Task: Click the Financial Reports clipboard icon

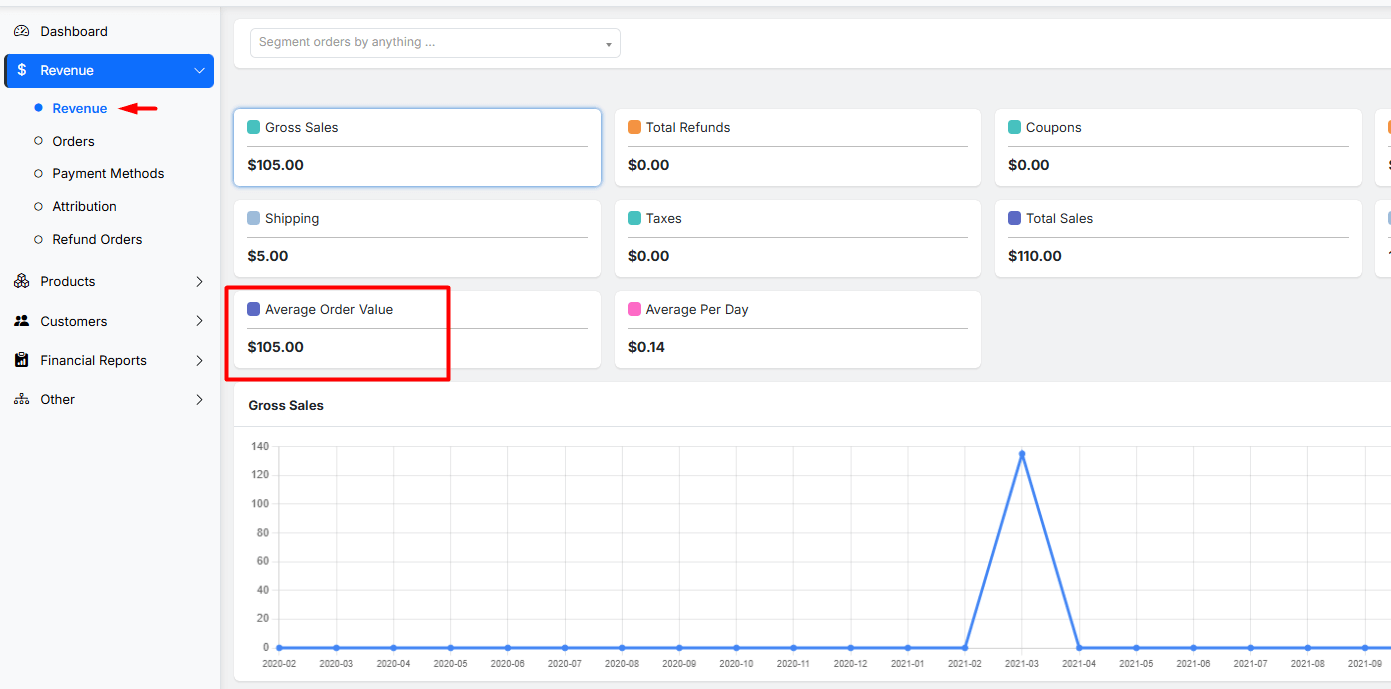Action: click(x=21, y=360)
